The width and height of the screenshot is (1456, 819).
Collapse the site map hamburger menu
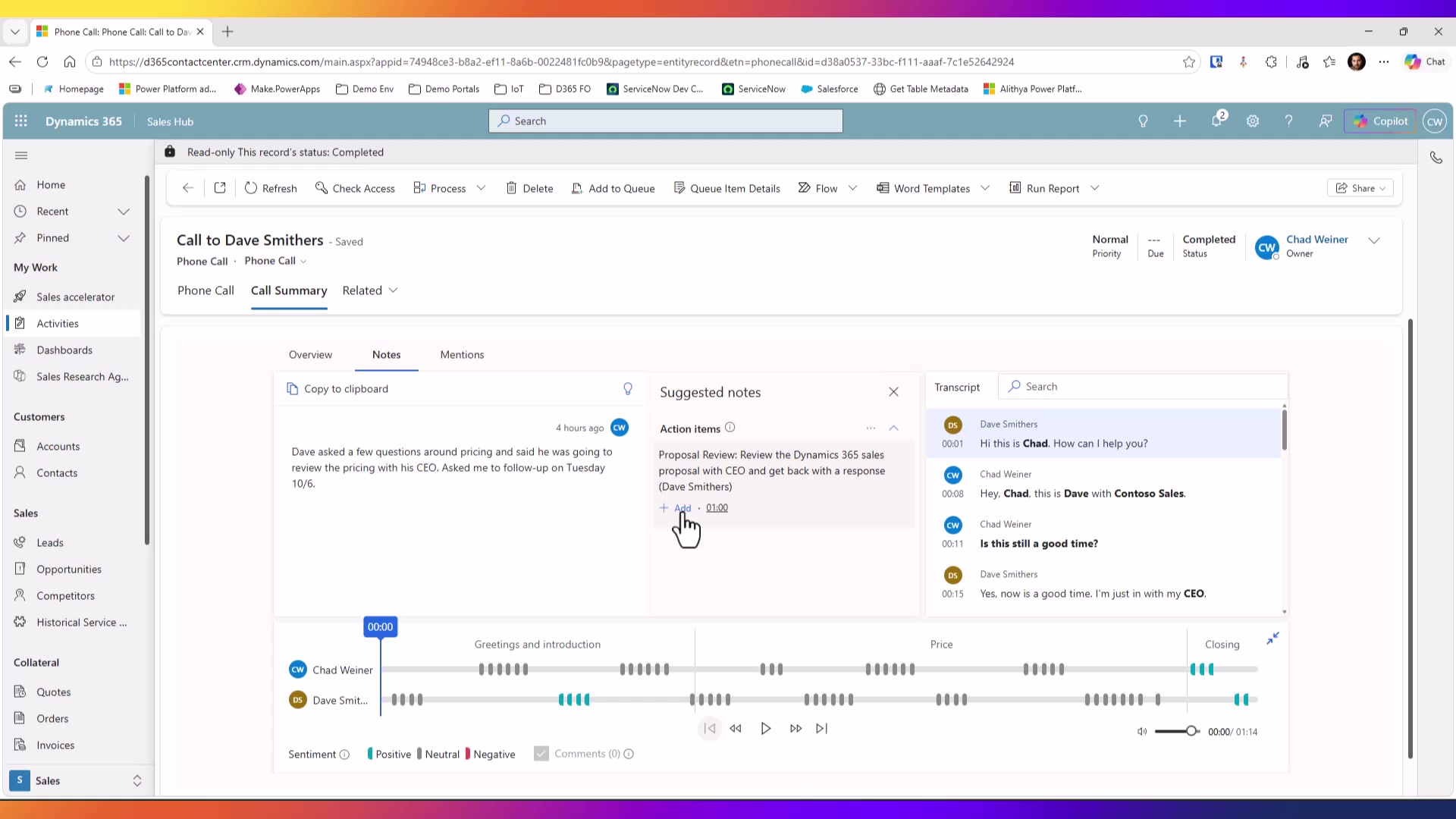click(x=21, y=155)
